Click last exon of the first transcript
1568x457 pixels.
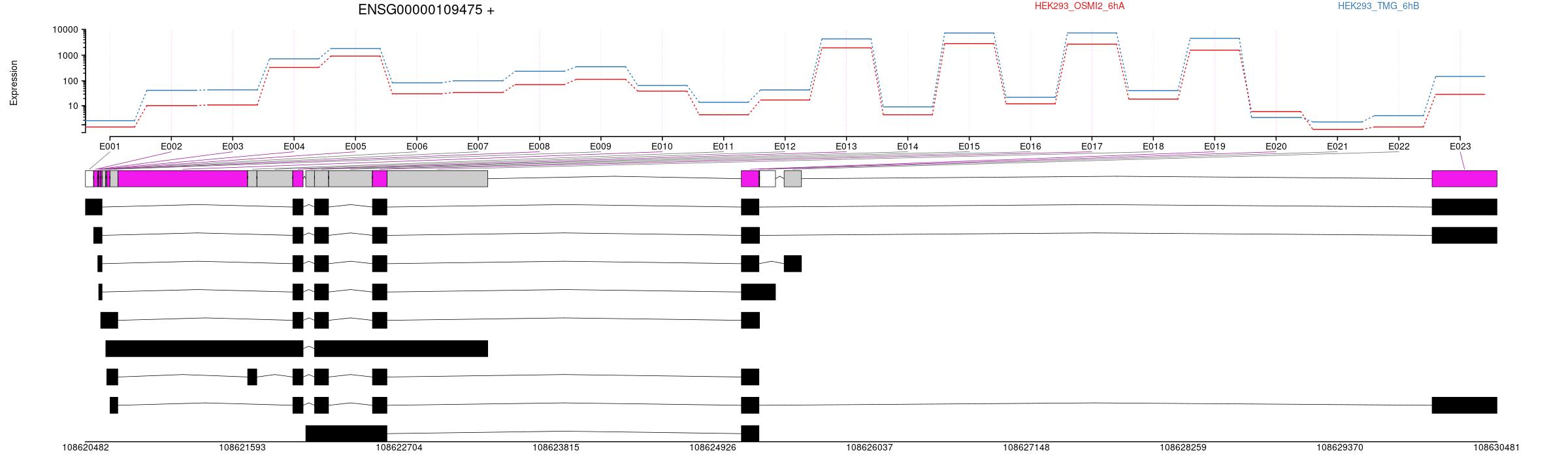1464,207
